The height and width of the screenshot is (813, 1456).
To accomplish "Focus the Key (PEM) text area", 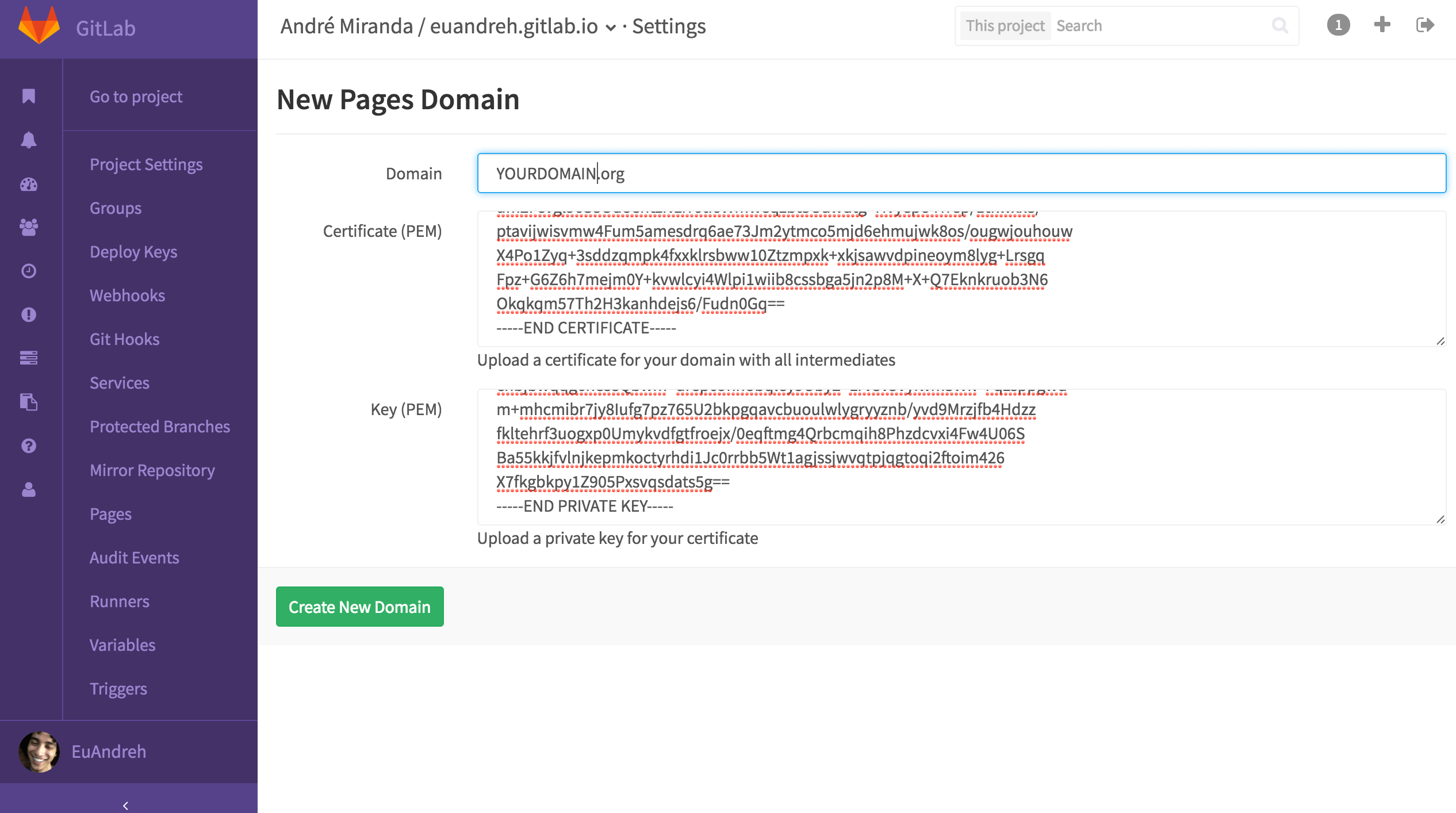I will pyautogui.click(x=961, y=457).
